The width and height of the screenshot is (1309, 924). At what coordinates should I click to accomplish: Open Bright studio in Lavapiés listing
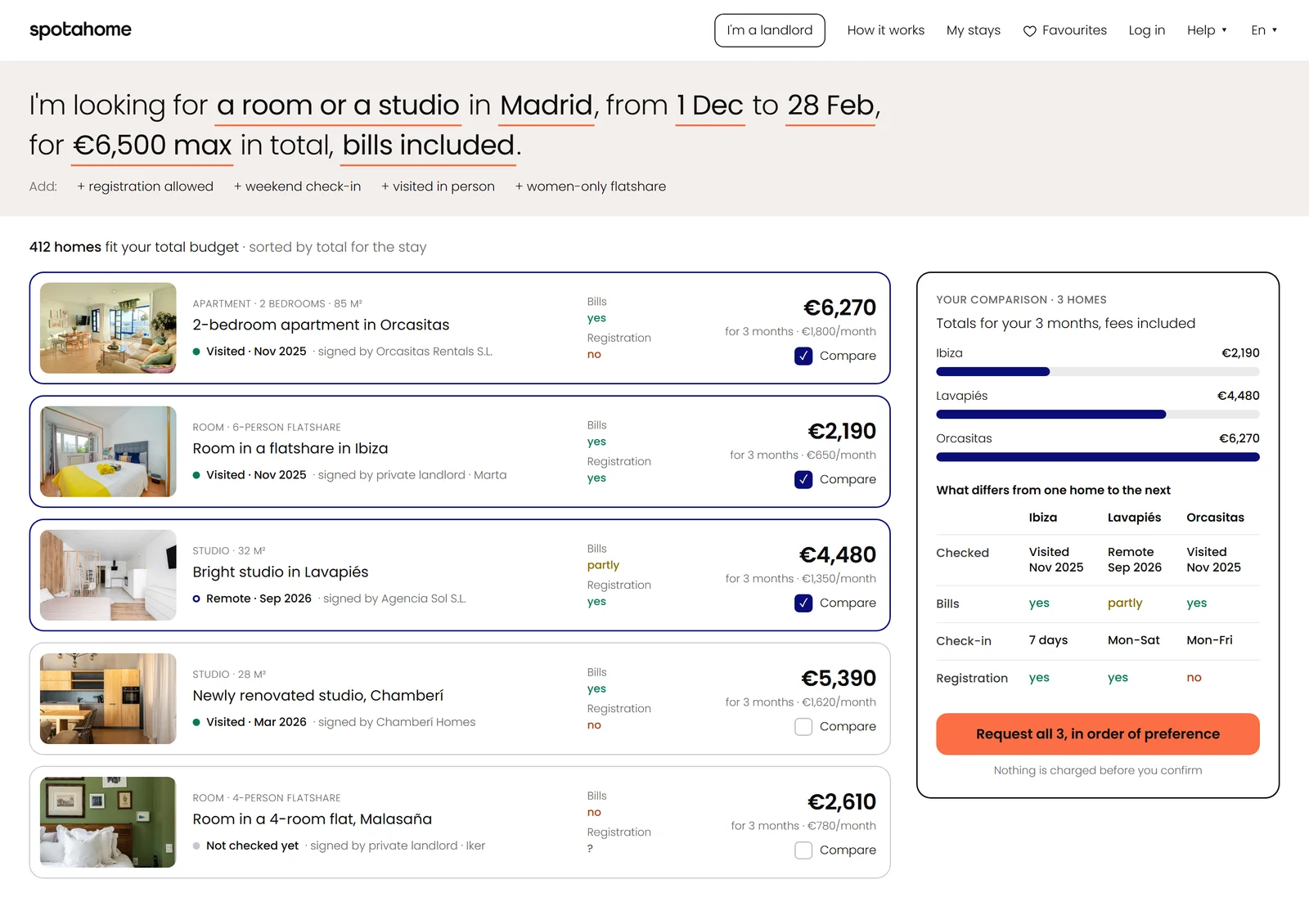281,572
